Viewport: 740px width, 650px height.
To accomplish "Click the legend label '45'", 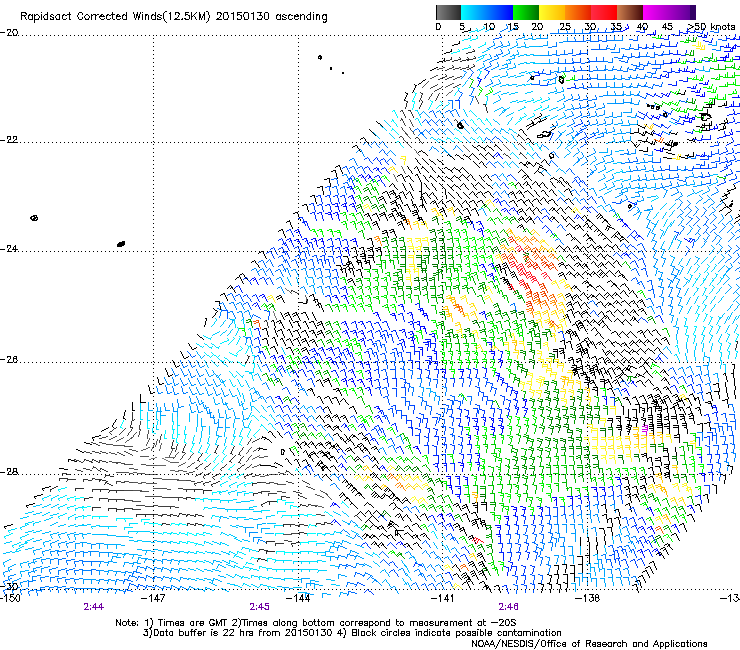I will pyautogui.click(x=667, y=27).
